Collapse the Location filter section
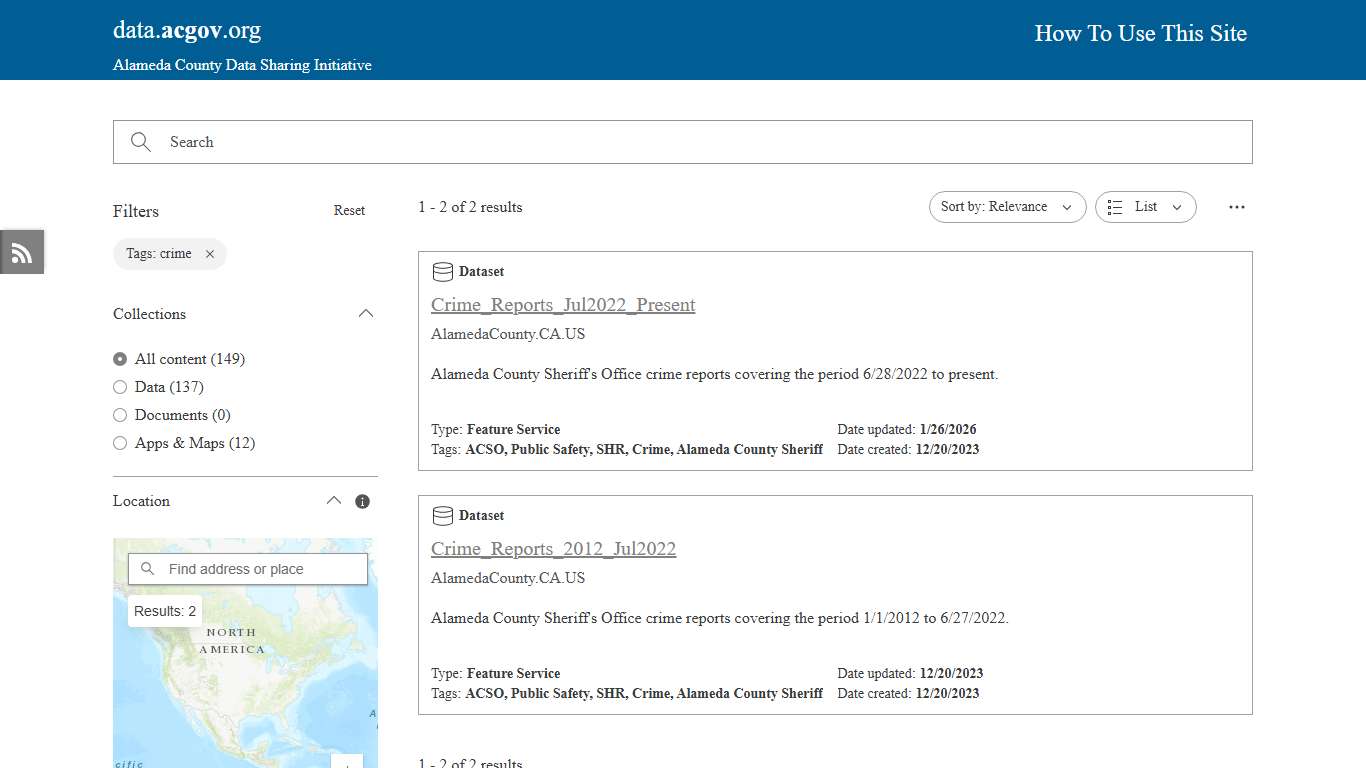Screen dimensions: 1366x768 [x=333, y=500]
